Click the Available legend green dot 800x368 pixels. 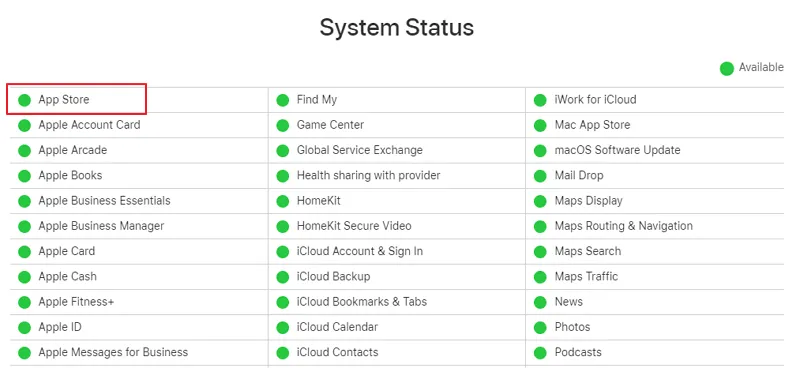tap(727, 68)
